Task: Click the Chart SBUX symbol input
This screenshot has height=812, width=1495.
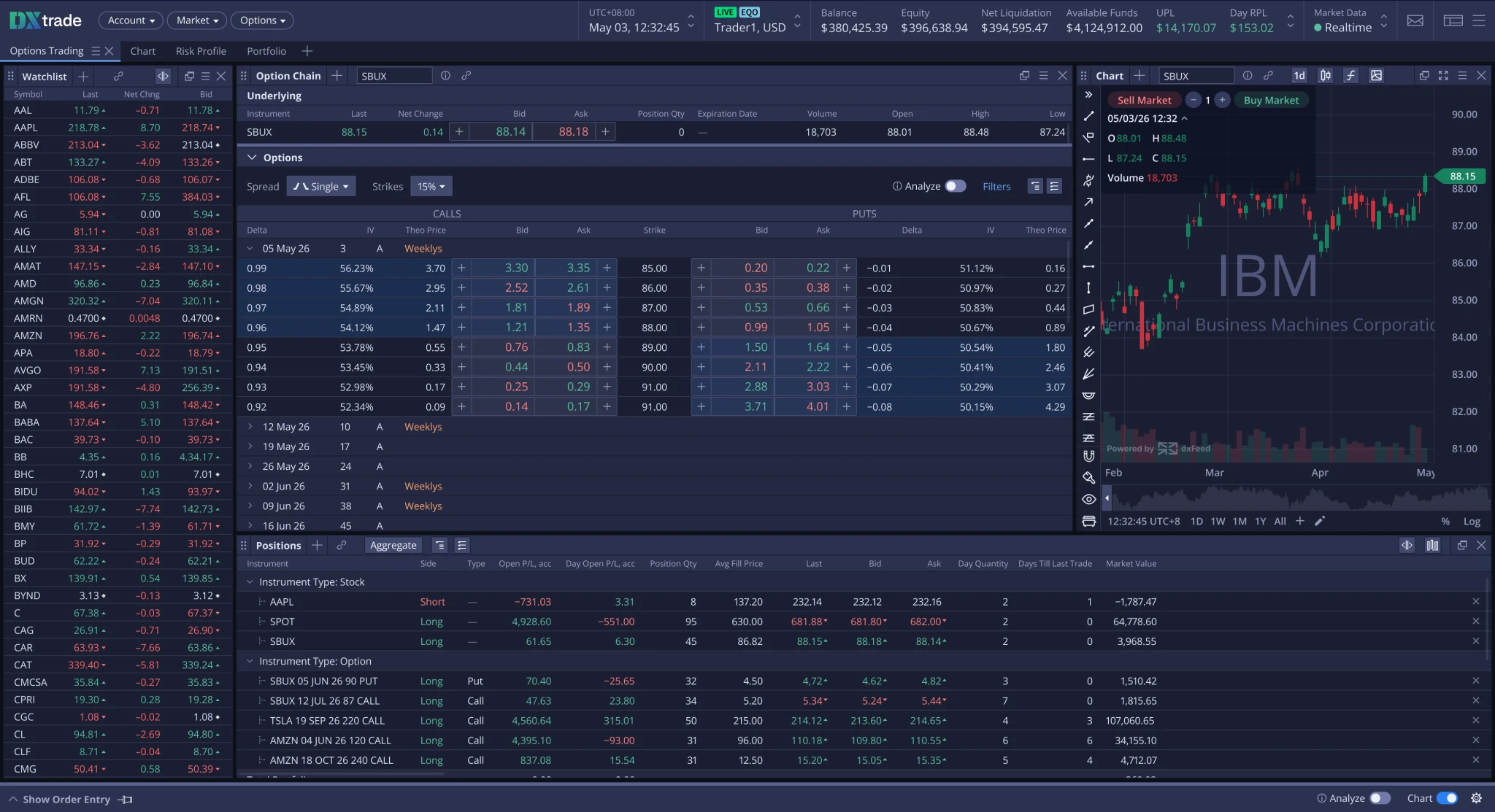Action: coord(1196,76)
